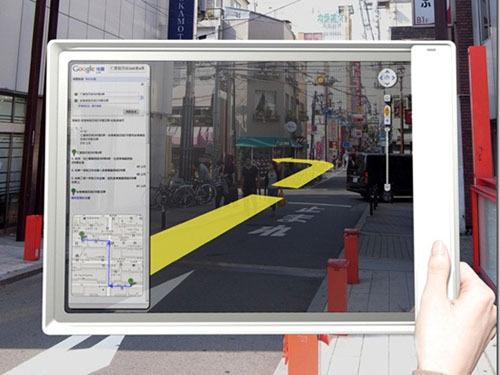This screenshot has height=375, width=500.
Task: Pan left with the navigation compass arrow
Action: tap(381, 78)
